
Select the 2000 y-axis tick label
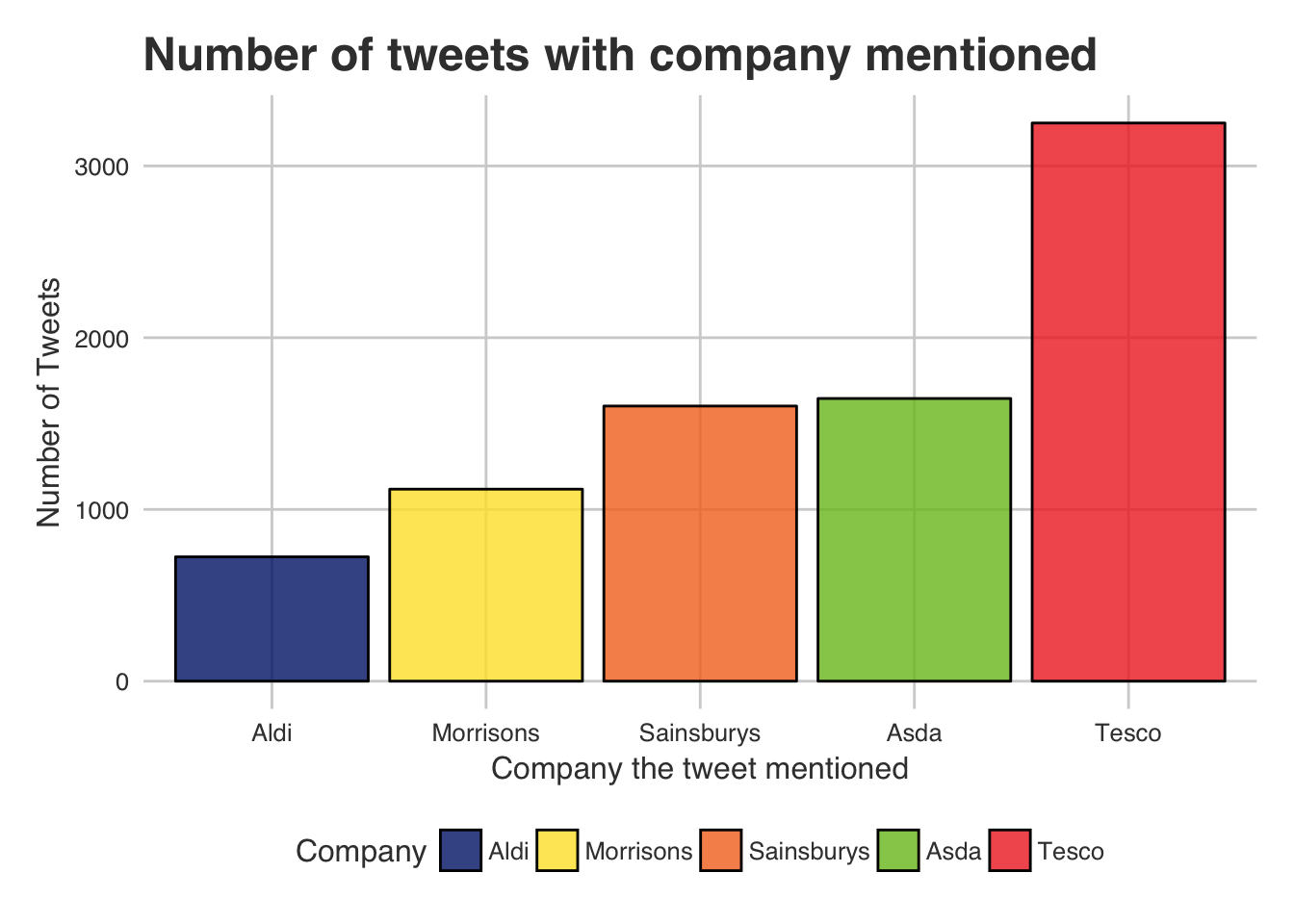tap(101, 339)
